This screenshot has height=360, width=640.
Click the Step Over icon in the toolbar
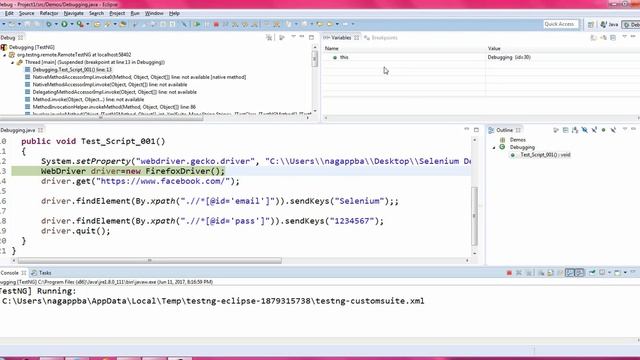coord(245,24)
